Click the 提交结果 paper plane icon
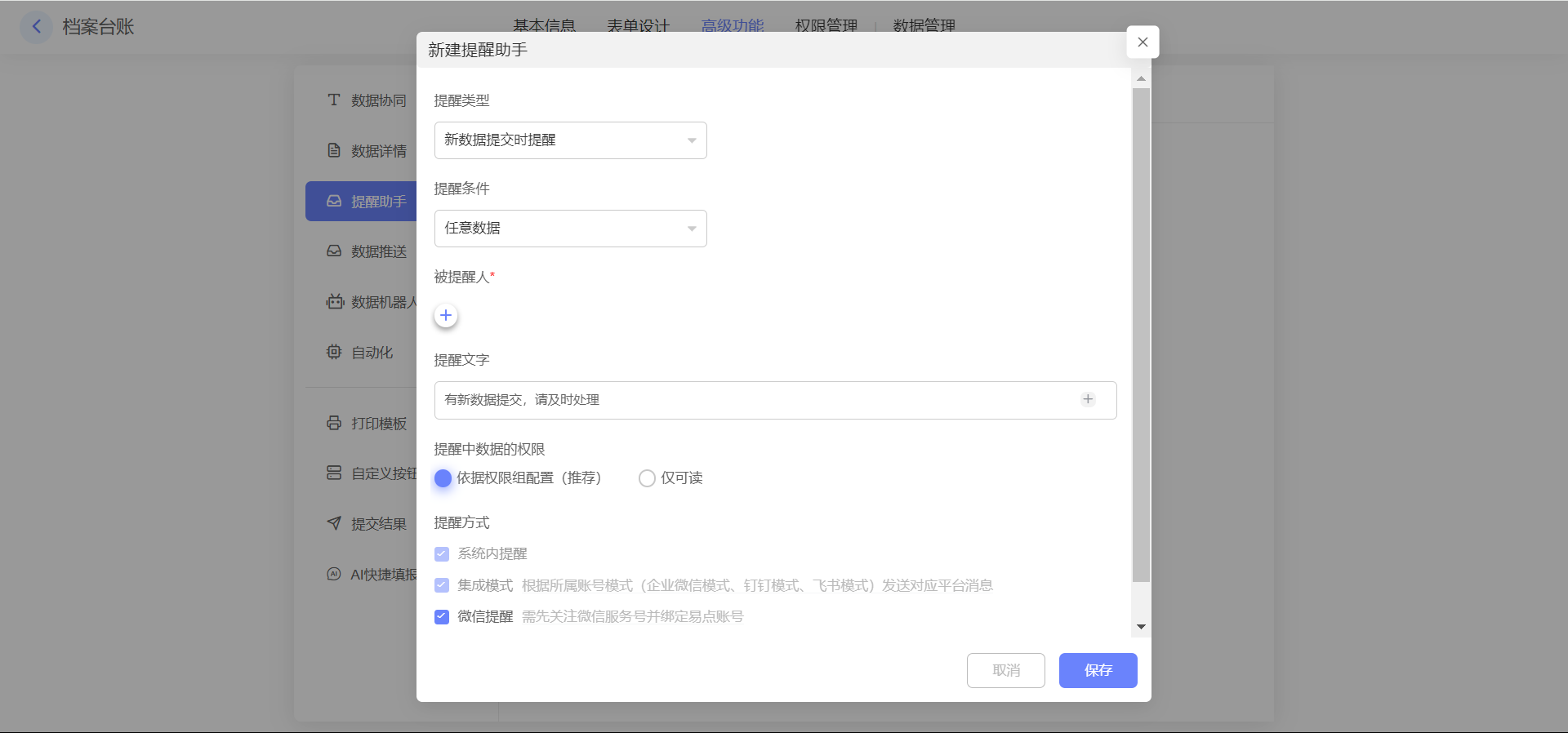Screen dimensions: 1568x733 tap(334, 524)
